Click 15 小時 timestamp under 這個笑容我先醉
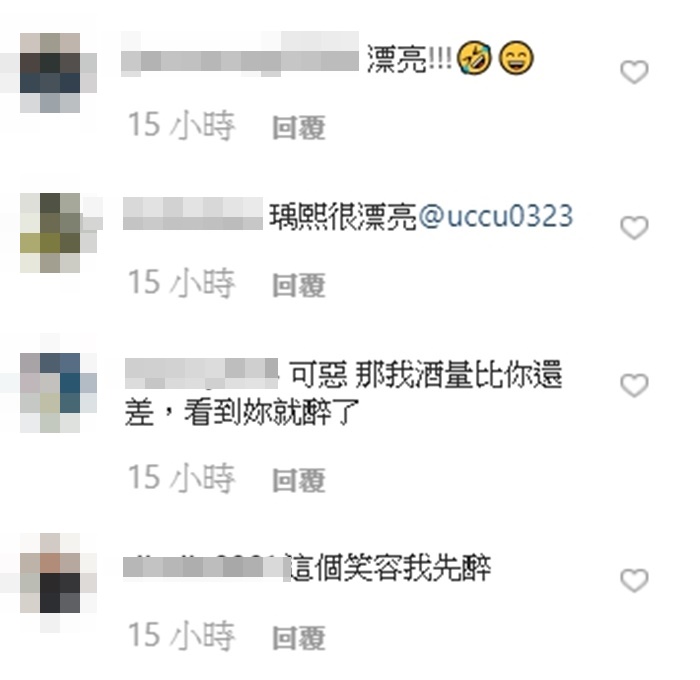The width and height of the screenshot is (700, 680). tap(181, 635)
